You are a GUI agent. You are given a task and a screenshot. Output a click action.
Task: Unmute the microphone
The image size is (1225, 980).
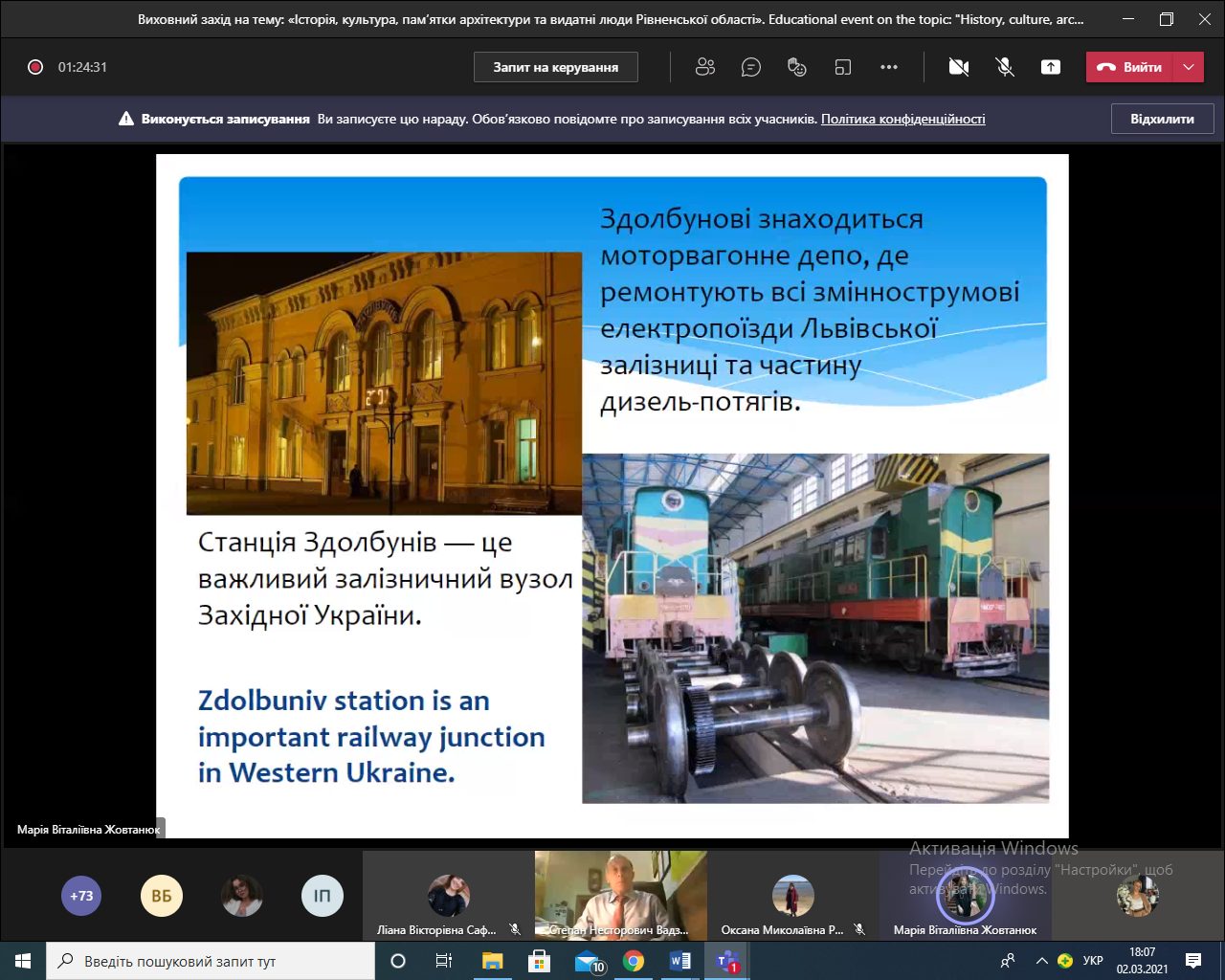tap(1004, 67)
